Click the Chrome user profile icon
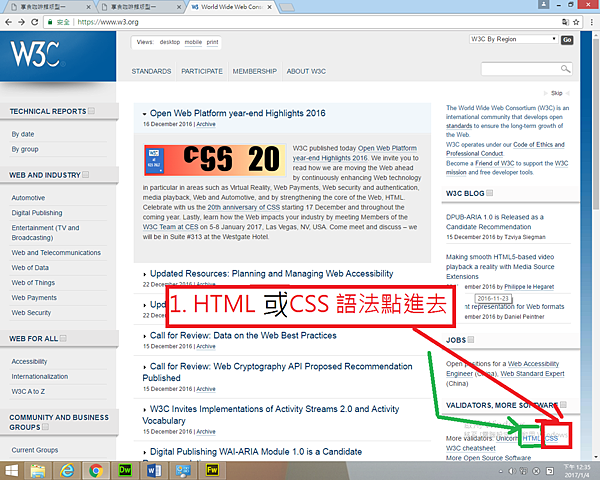 point(543,4)
